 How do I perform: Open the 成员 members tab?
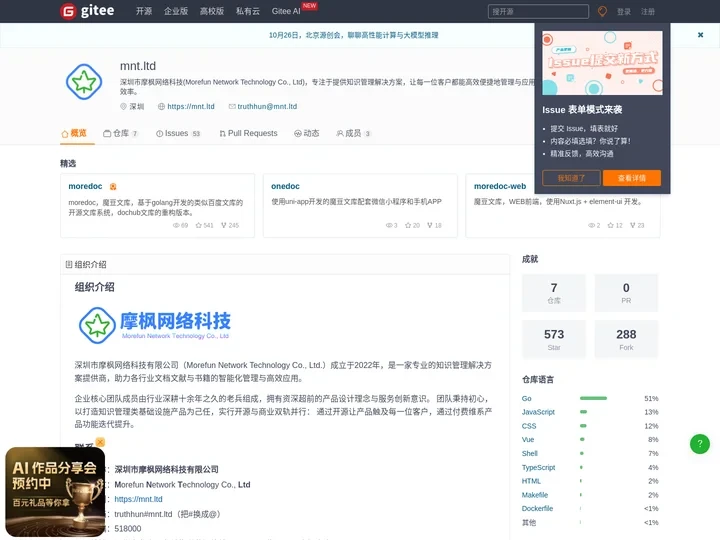pos(353,133)
